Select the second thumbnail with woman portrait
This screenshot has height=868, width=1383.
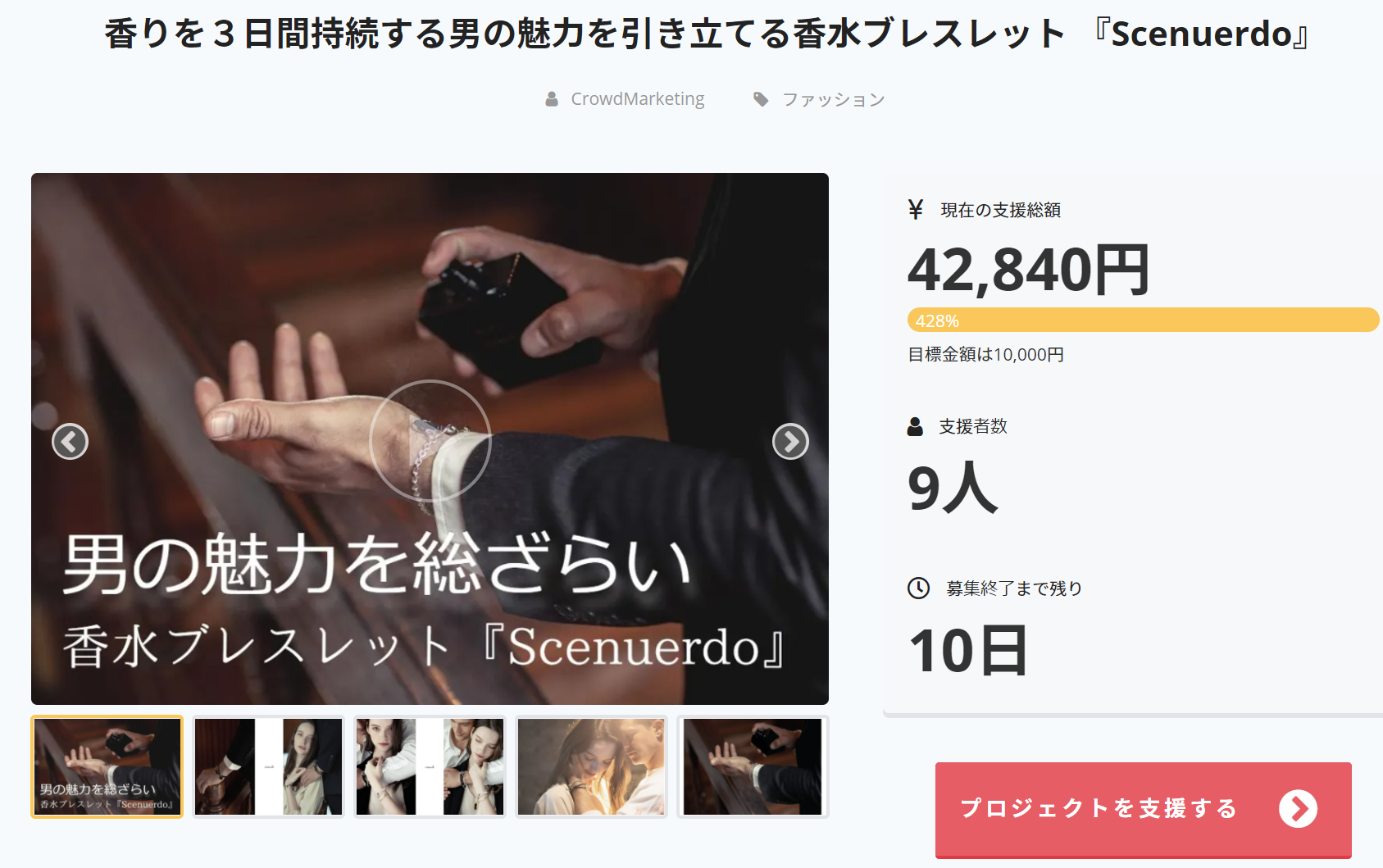pyautogui.click(x=268, y=767)
